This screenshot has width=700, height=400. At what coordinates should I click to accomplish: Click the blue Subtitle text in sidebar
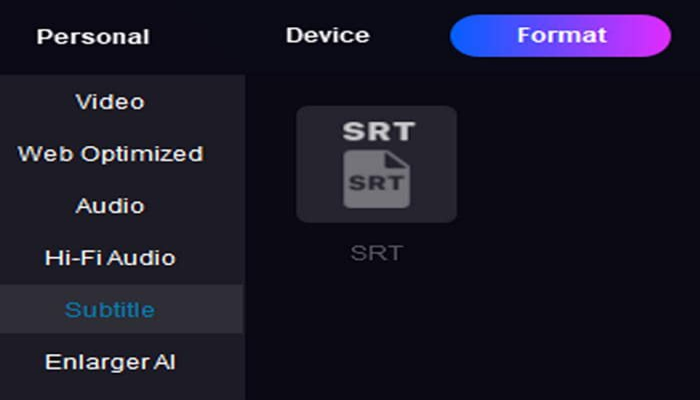(110, 309)
